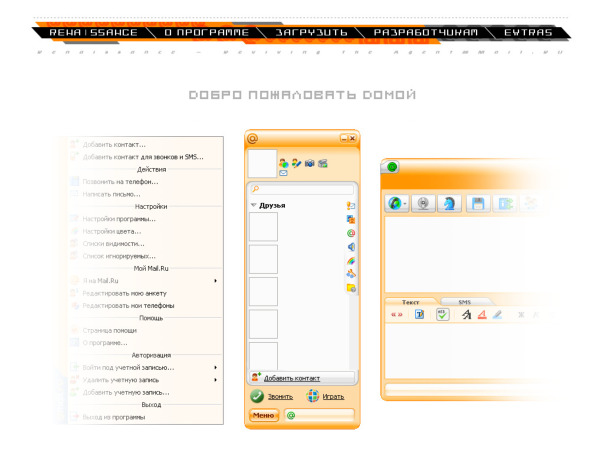
Task: Switch to the Текст tab in chat window
Action: point(411,302)
